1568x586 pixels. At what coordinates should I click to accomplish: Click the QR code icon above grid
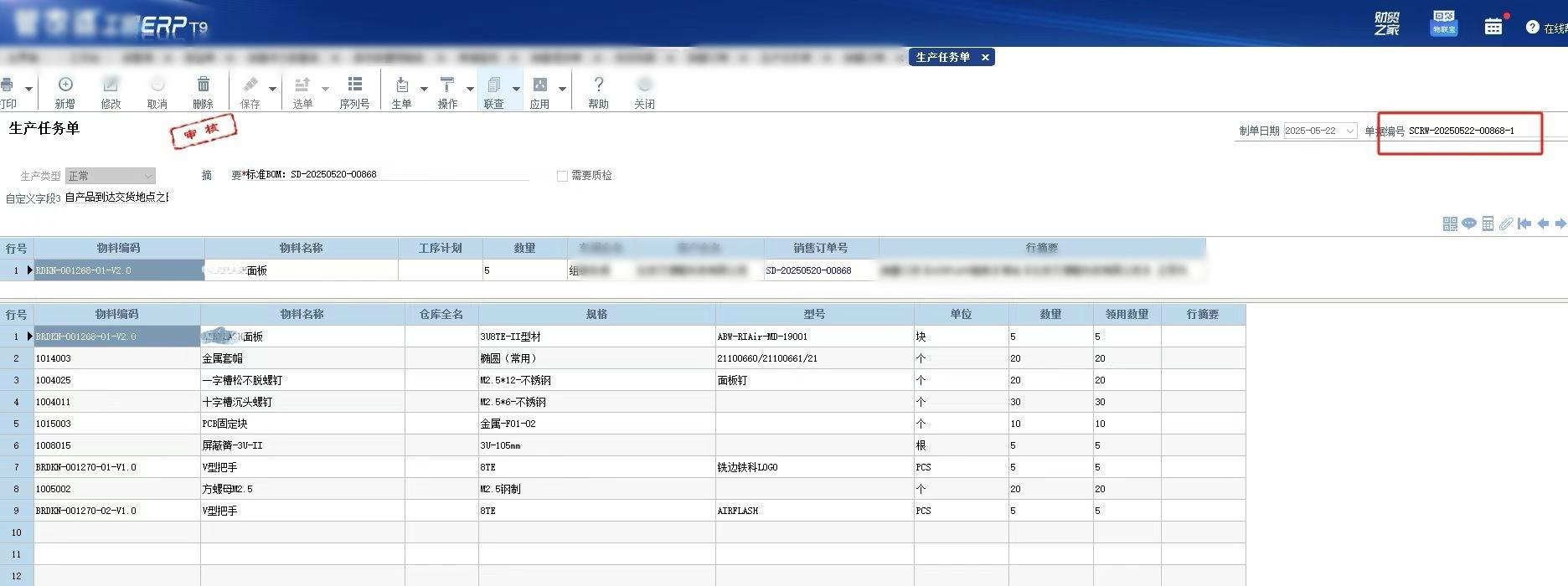1450,224
